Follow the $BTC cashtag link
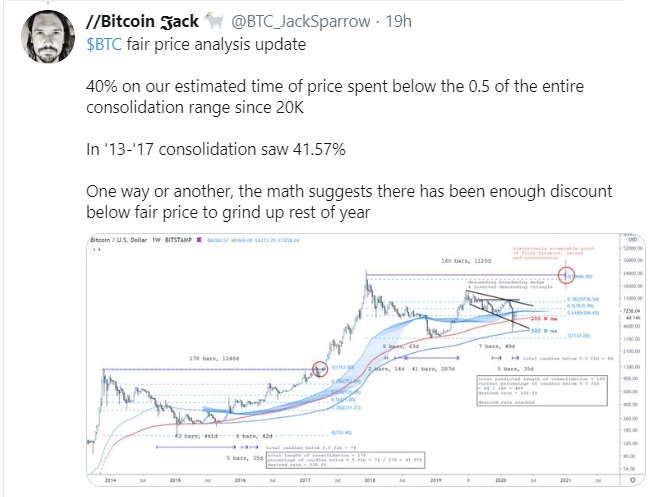This screenshot has height=497, width=655. 104,45
